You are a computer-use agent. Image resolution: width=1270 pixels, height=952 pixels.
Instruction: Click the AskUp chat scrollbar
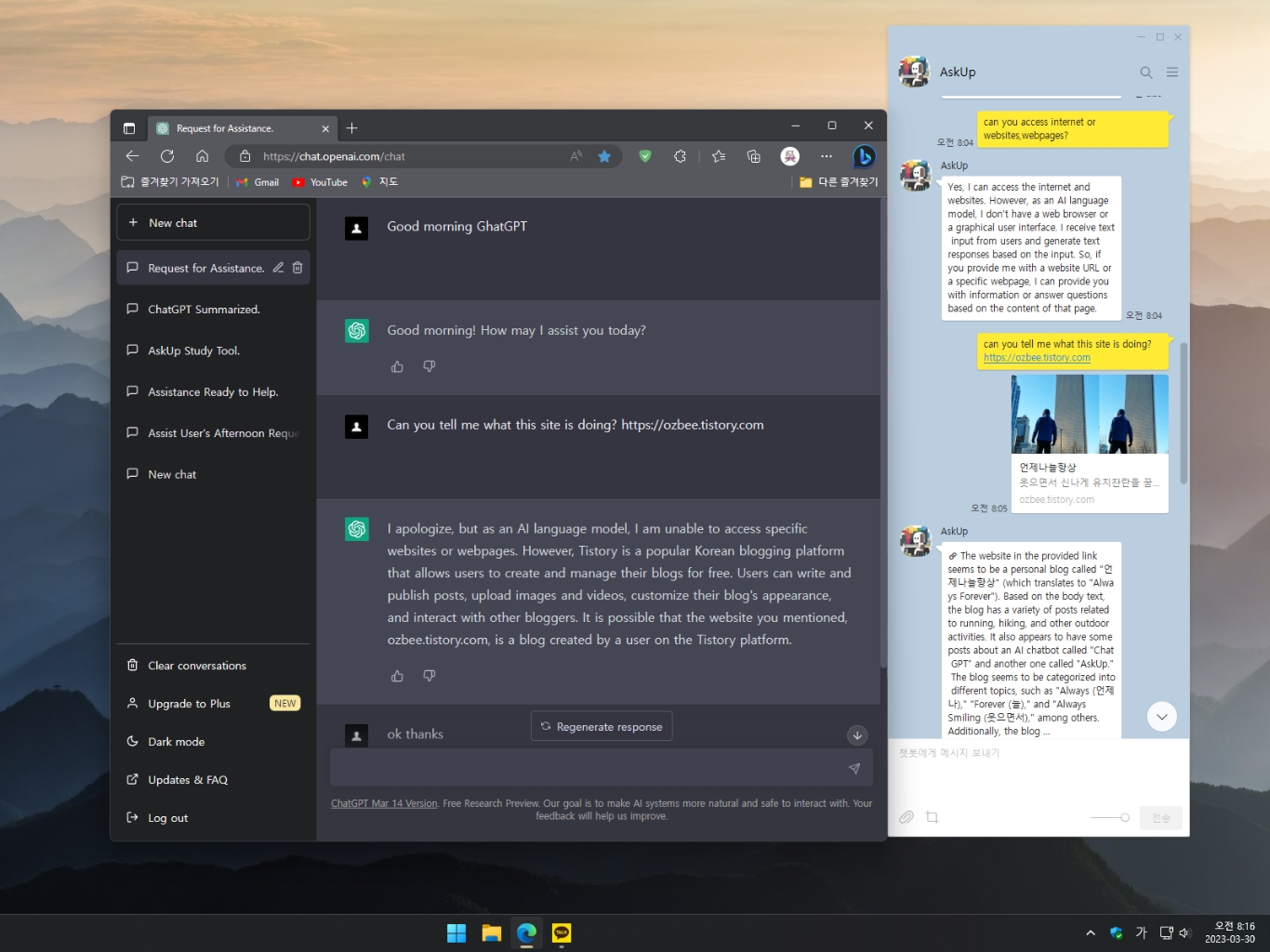pyautogui.click(x=1184, y=414)
